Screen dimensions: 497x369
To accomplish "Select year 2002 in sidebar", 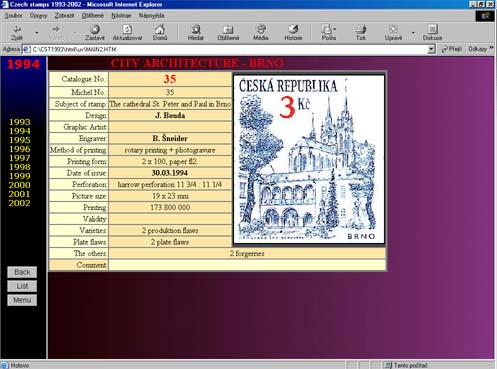I will (20, 203).
